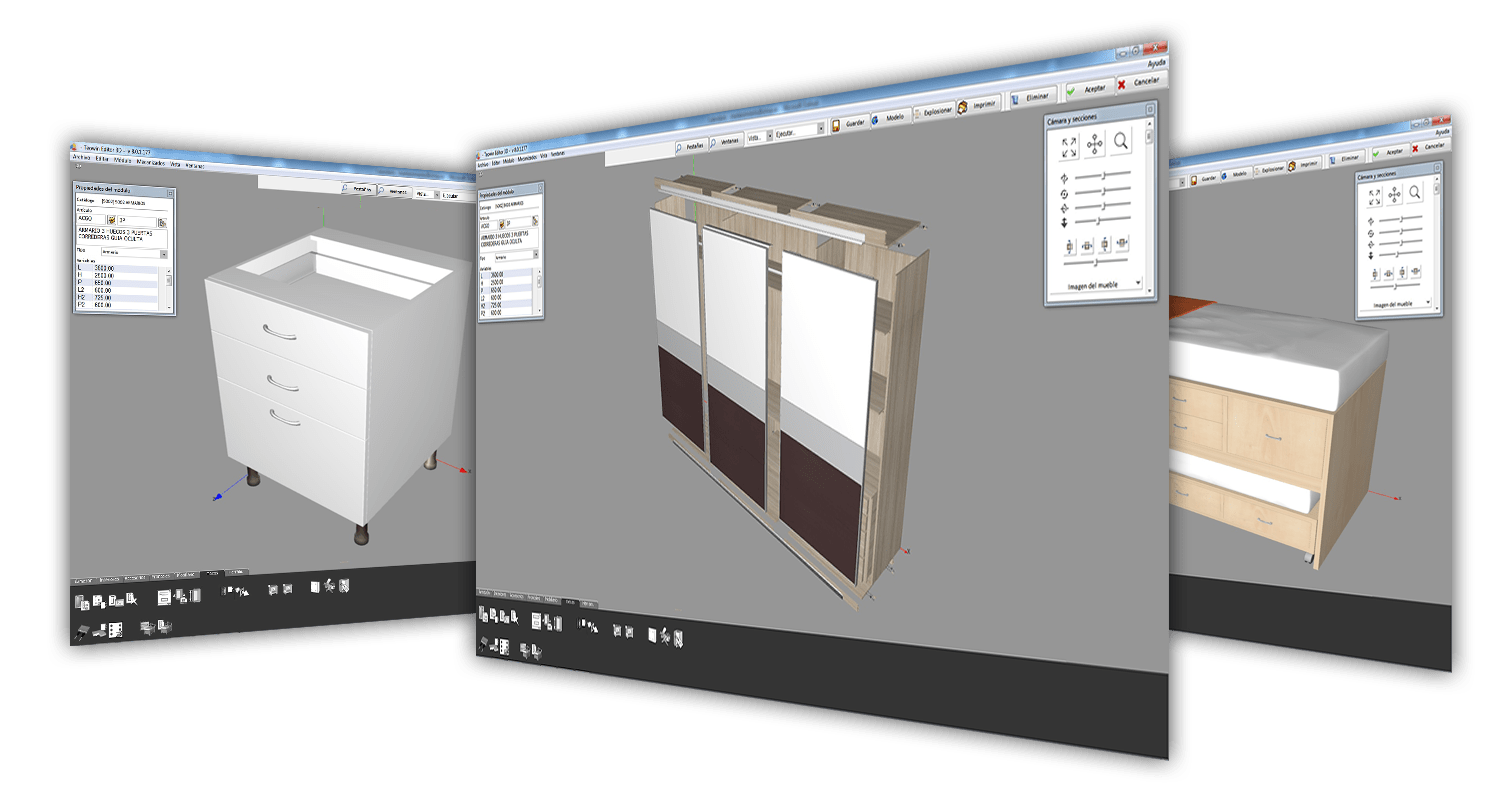
Task: Click article picker icon in left Propiedades panel
Action: [112, 220]
